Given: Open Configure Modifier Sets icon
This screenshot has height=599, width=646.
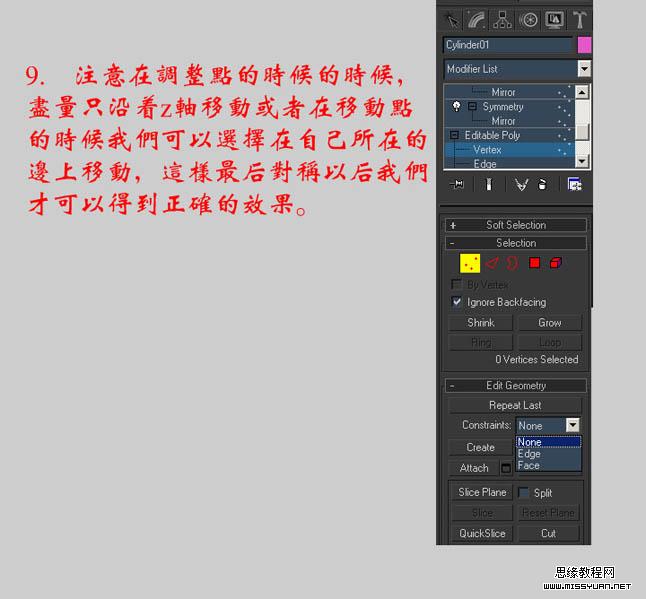Looking at the screenshot, I should pyautogui.click(x=574, y=184).
